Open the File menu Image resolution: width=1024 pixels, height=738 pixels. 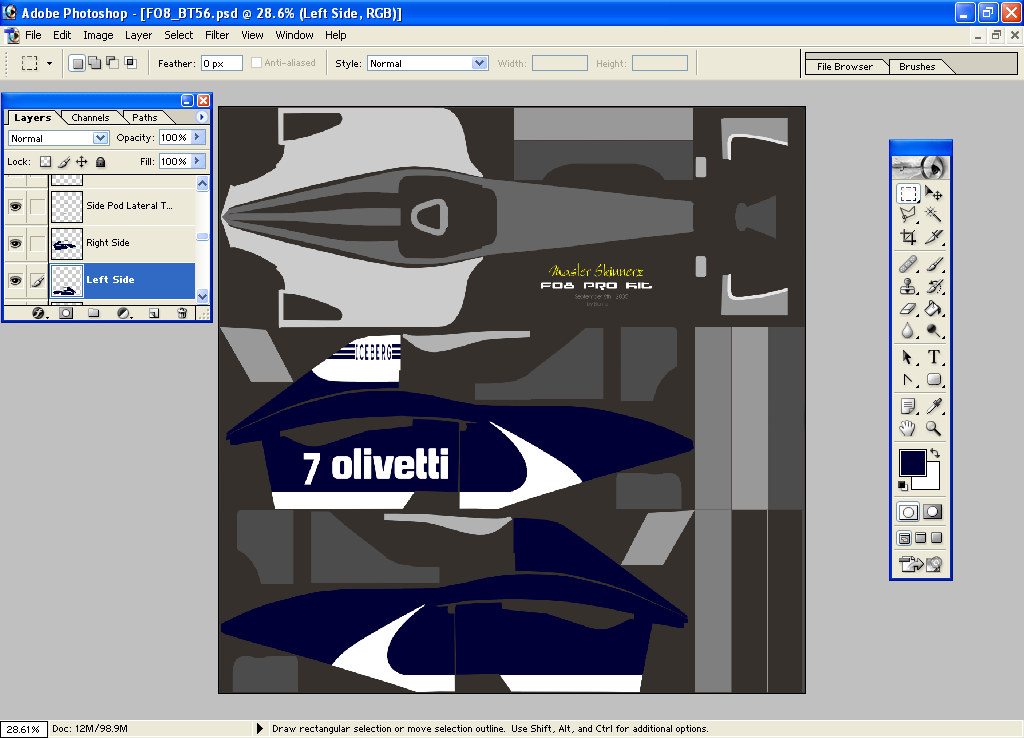33,35
